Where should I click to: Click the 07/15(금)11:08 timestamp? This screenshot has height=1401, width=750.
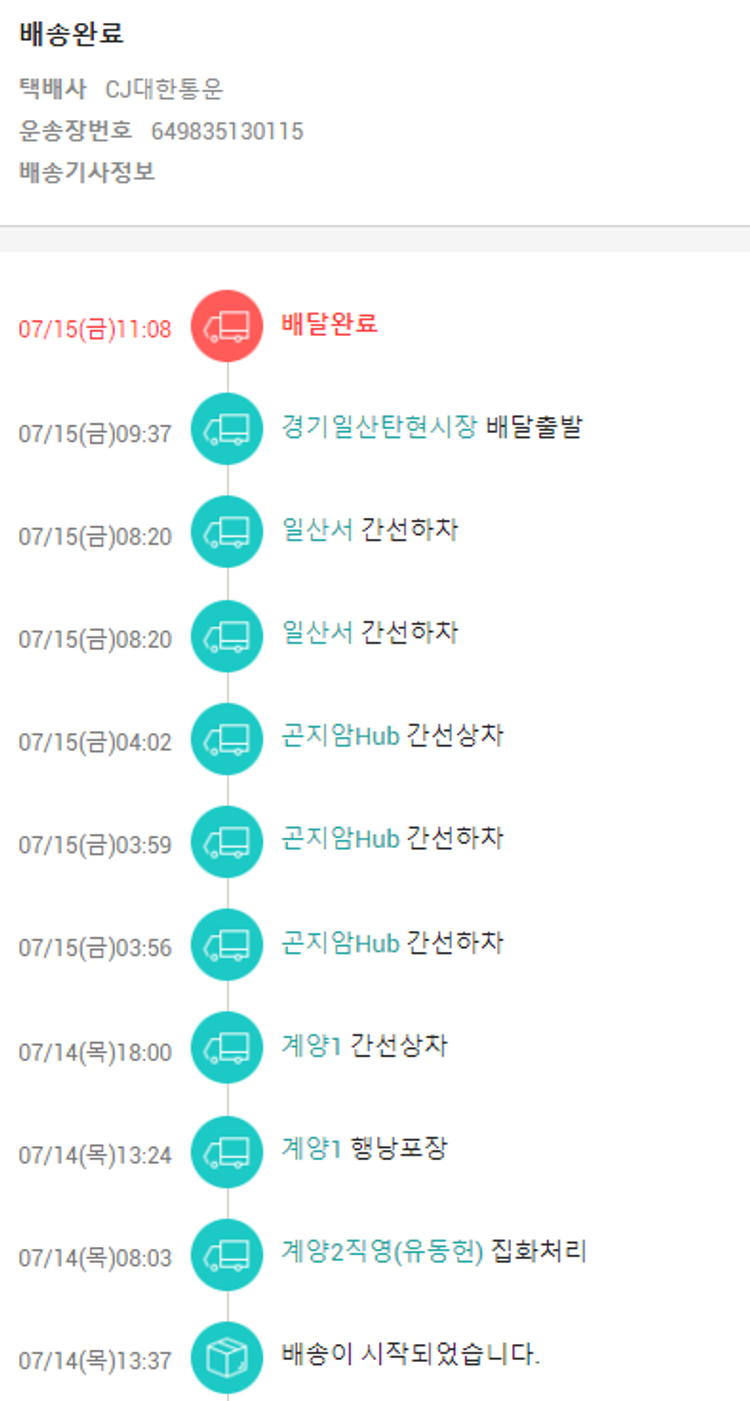click(95, 329)
